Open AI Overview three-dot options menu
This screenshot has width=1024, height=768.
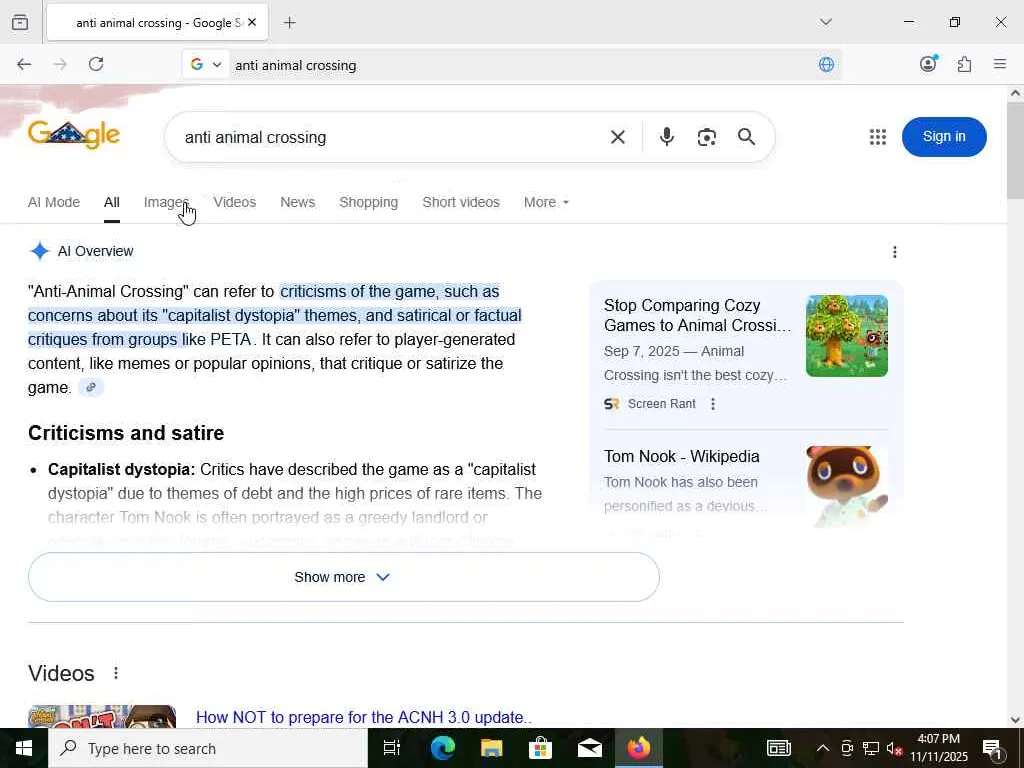click(x=895, y=252)
